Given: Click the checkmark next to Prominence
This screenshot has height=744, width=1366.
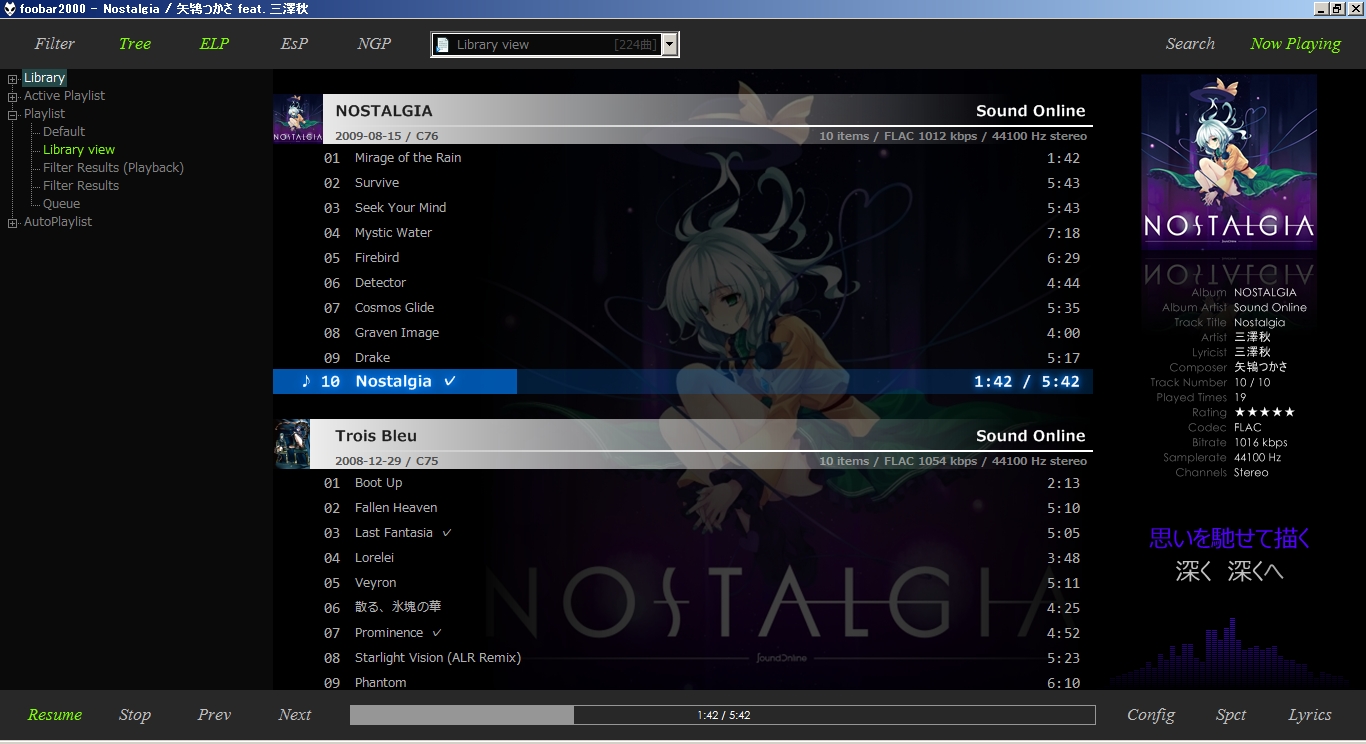Looking at the screenshot, I should 437,633.
